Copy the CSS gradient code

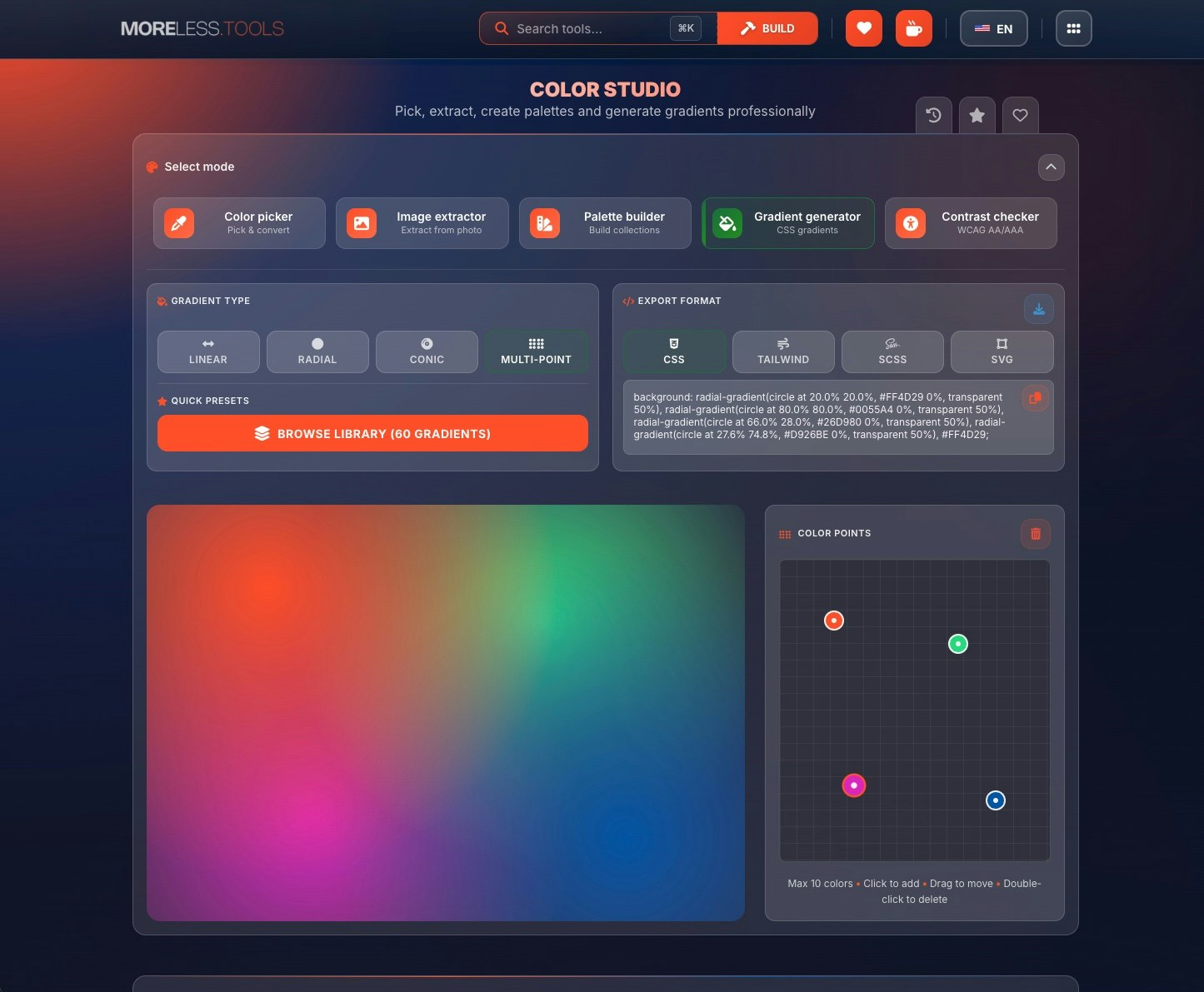pos(1035,398)
